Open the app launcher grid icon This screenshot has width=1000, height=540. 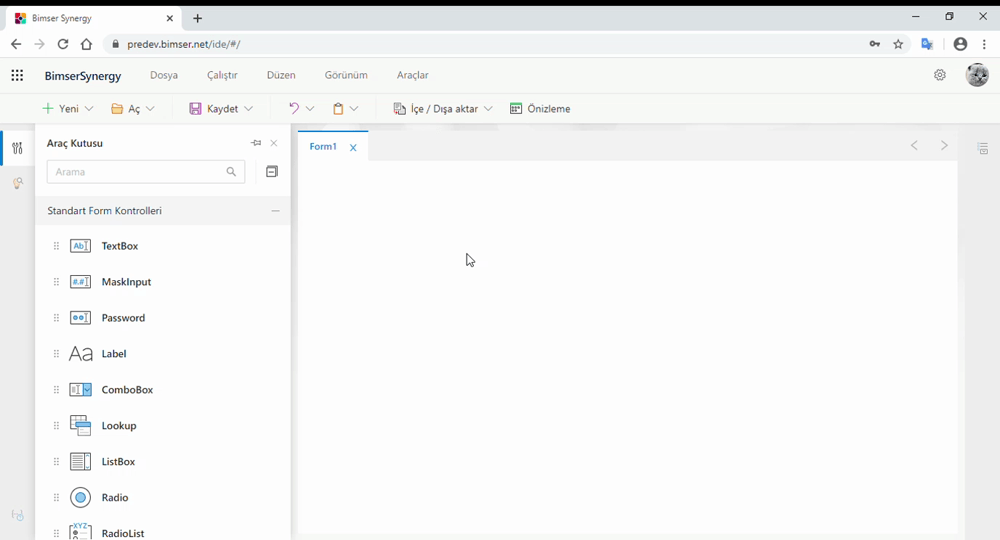coord(17,75)
